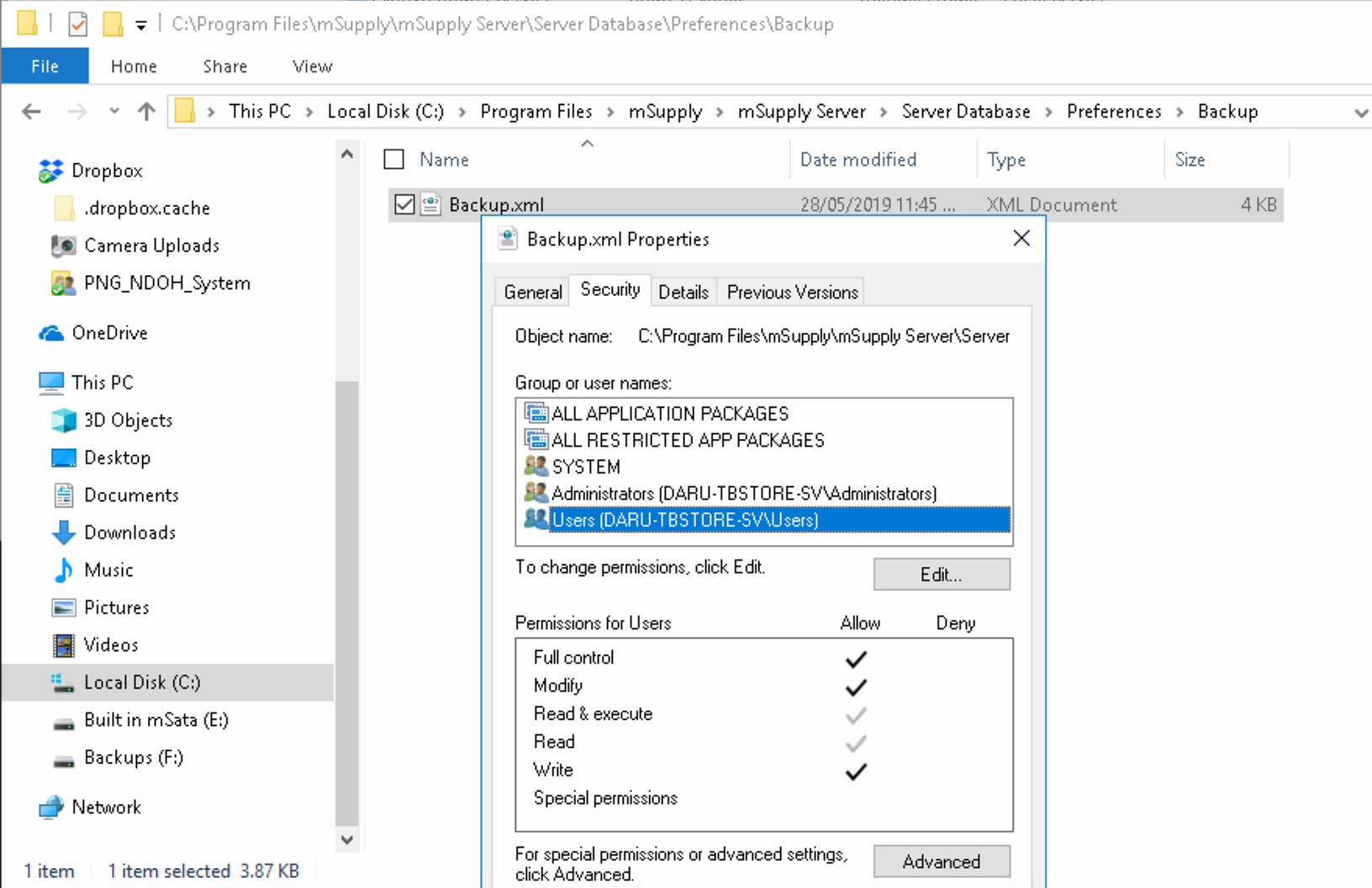Toggle the select-all checkbox beside Name
Image resolution: width=1372 pixels, height=888 pixels.
(394, 160)
